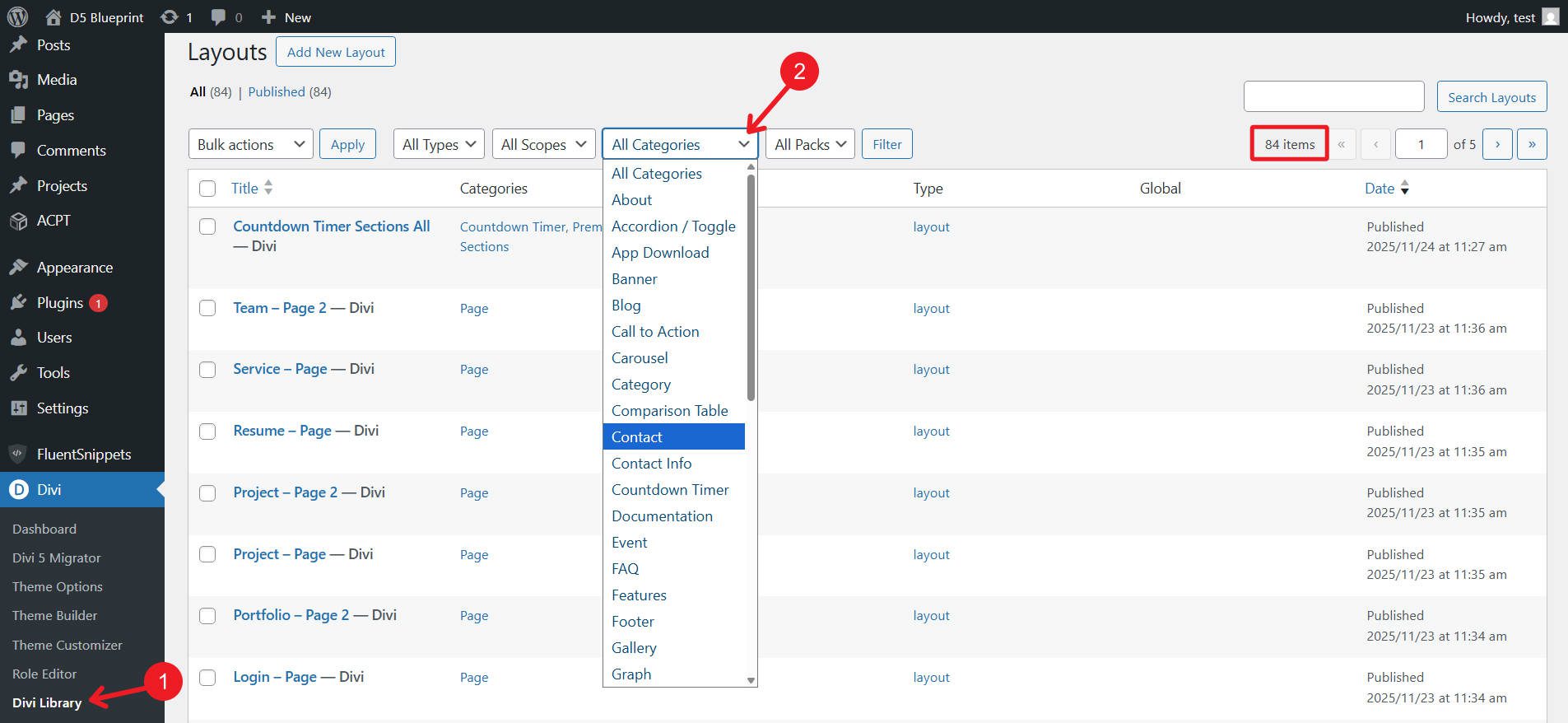Click the Title column sort arrows
The height and width of the screenshot is (723, 1568).
click(268, 188)
